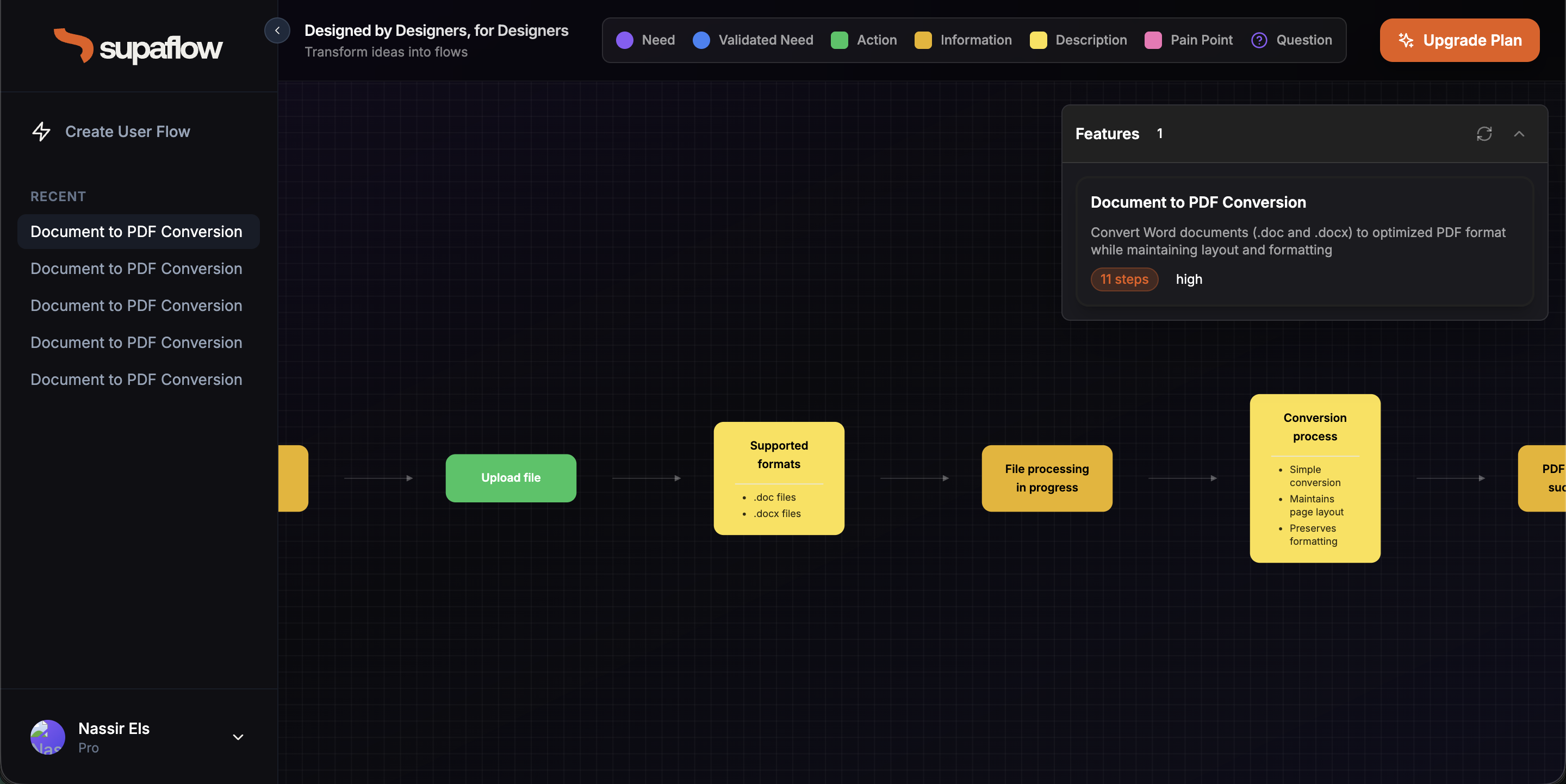1566x784 pixels.
Task: Click the lightning bolt icon beside Create User Flow
Action: coord(41,131)
